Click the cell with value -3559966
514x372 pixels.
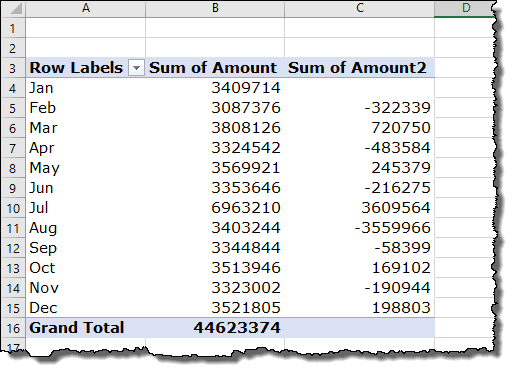[359, 228]
